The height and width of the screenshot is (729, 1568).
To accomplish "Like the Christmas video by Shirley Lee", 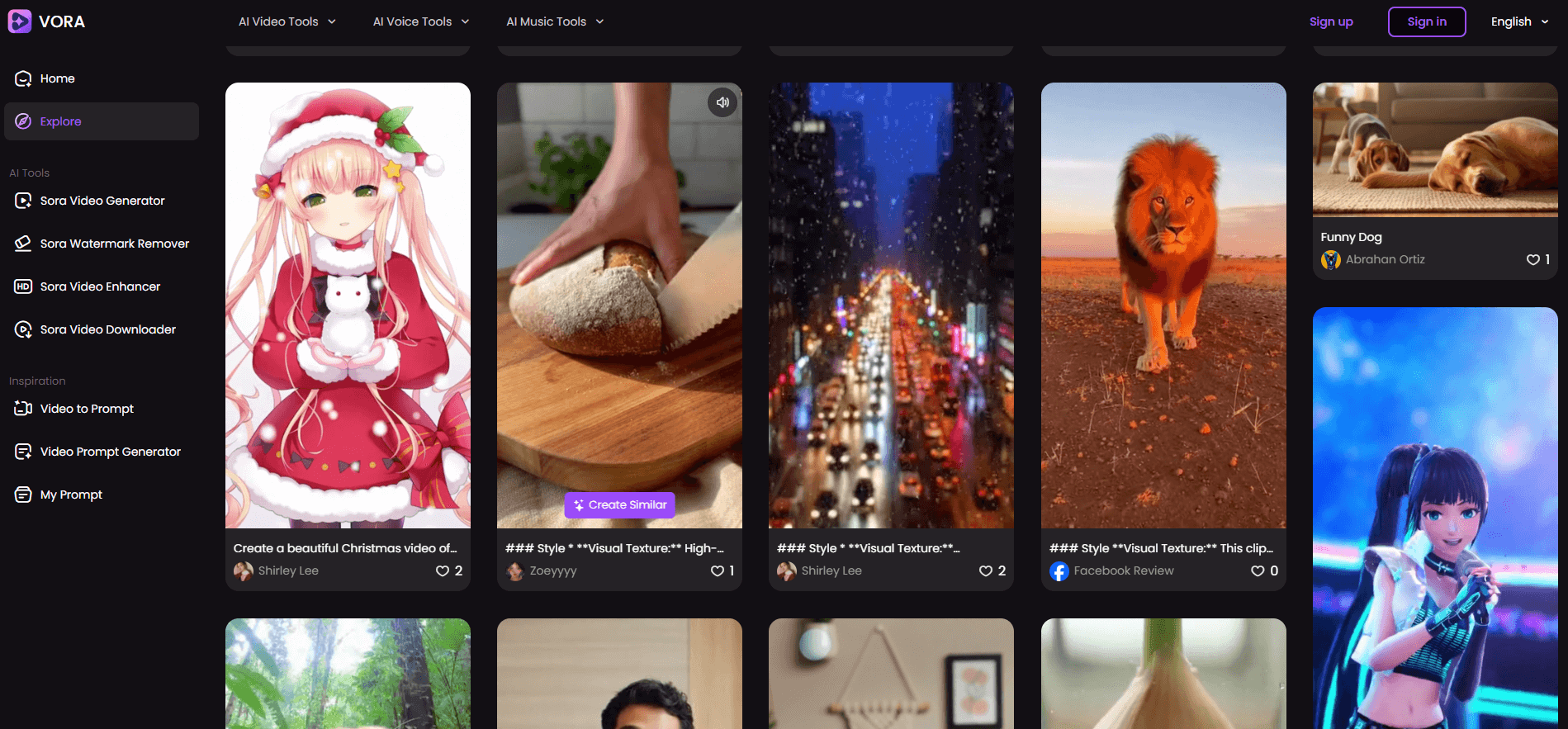I will point(443,570).
